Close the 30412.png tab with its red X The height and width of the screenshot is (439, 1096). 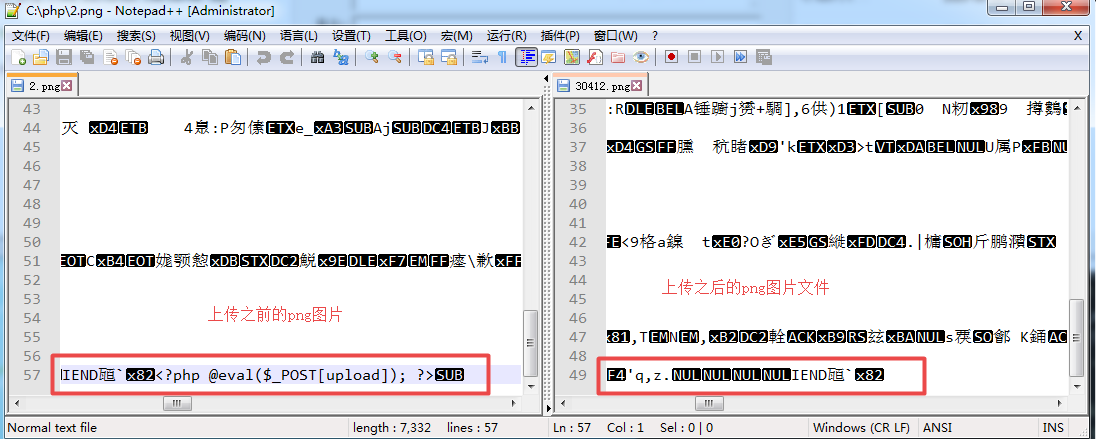[636, 85]
